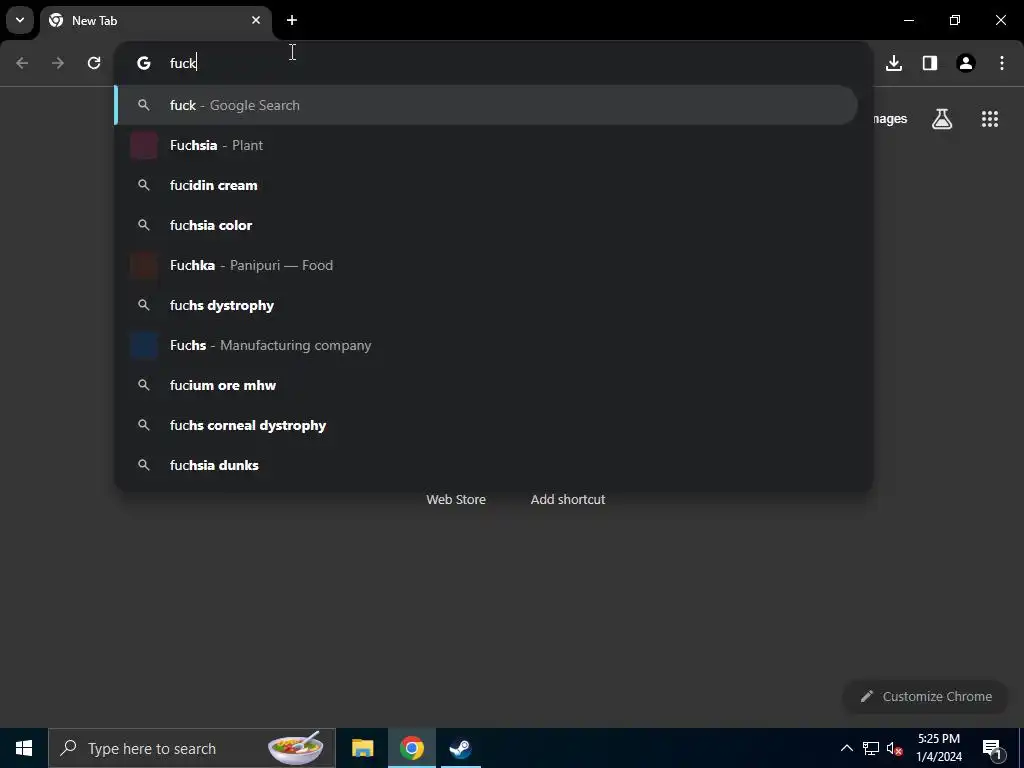Open Customize Chrome button
The height and width of the screenshot is (768, 1024).
click(x=925, y=696)
